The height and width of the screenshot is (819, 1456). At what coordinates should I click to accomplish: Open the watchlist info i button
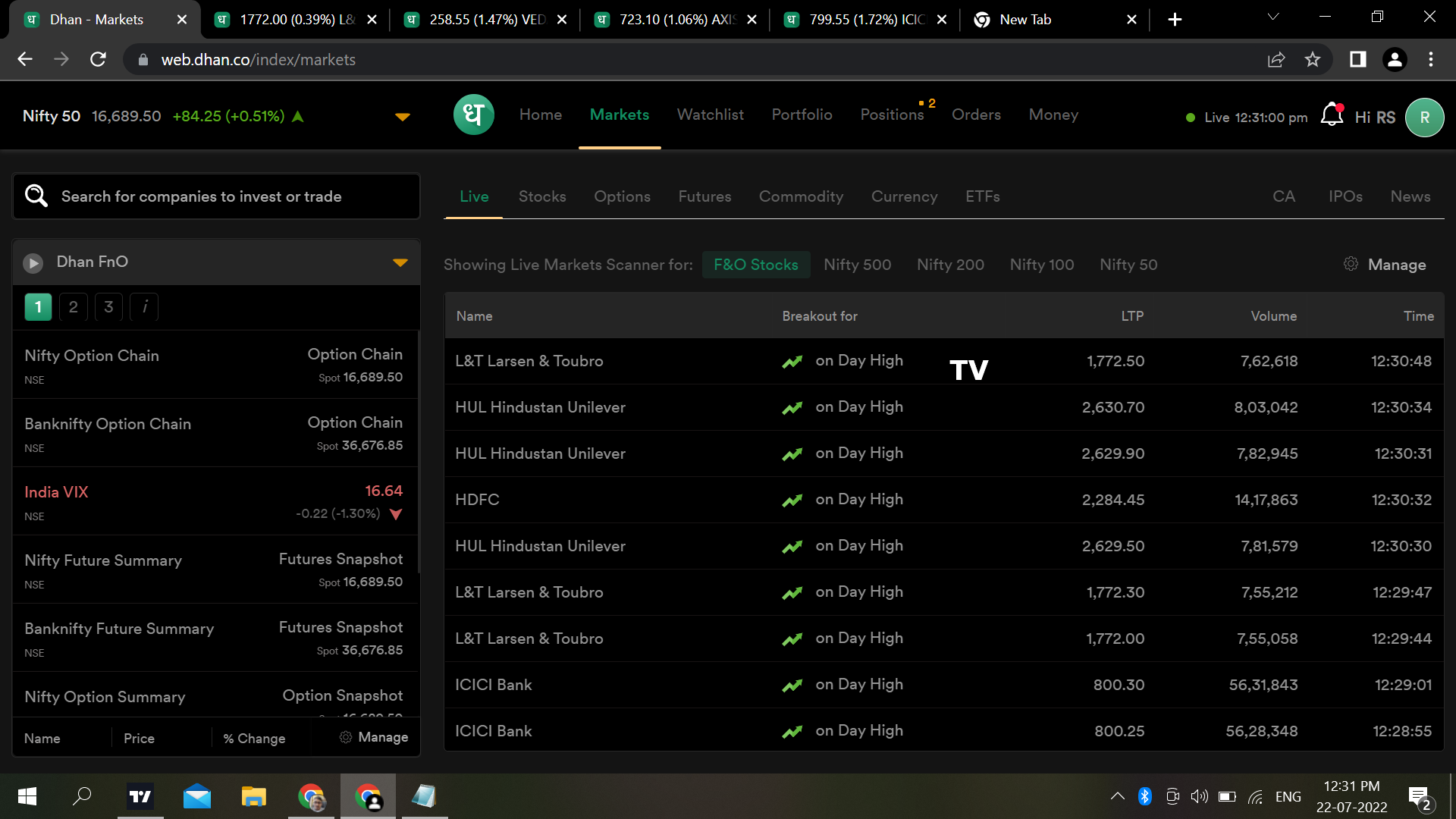pos(145,307)
